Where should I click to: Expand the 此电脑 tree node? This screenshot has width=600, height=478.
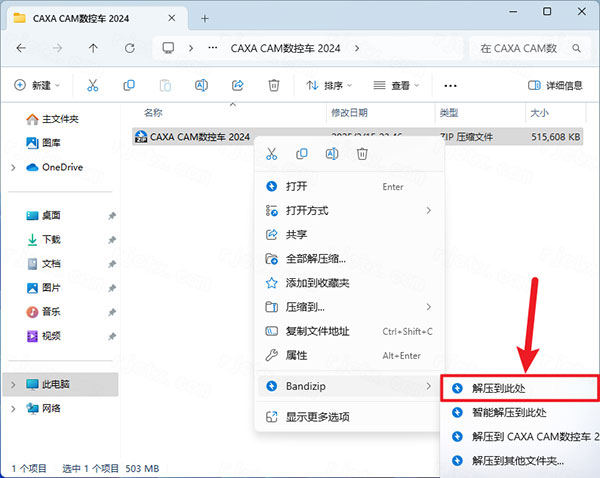tap(13, 384)
